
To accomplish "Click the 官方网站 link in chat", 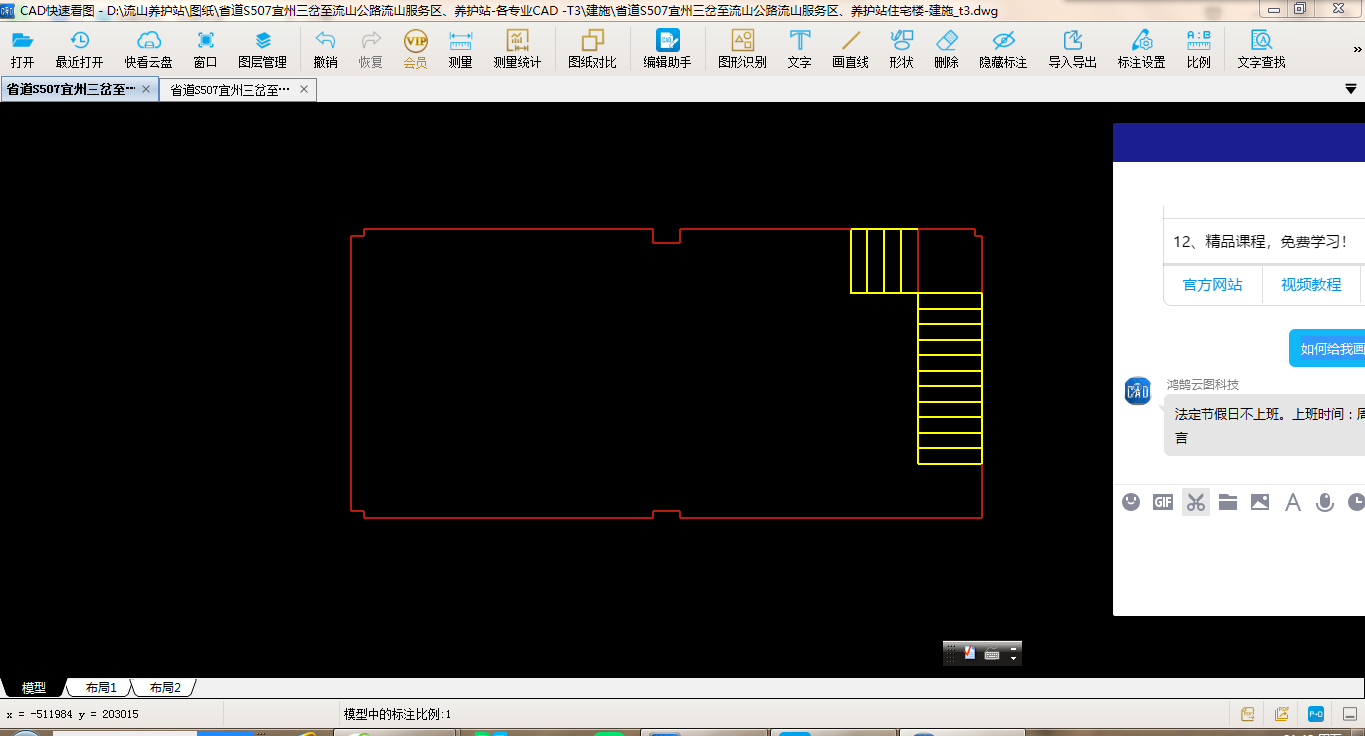I will pyautogui.click(x=1212, y=285).
